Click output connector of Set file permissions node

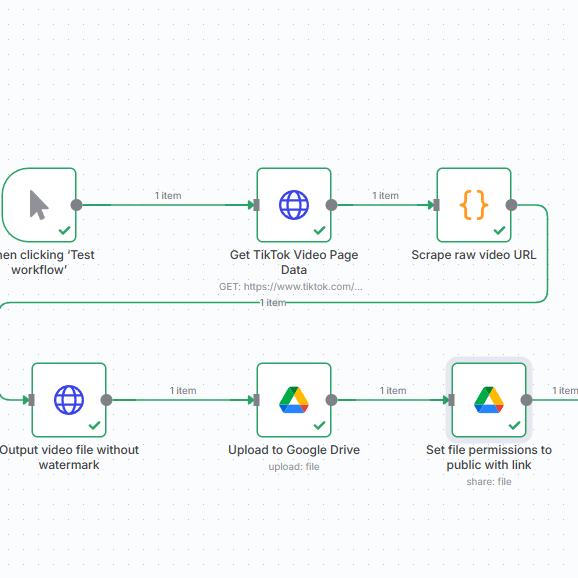click(526, 400)
